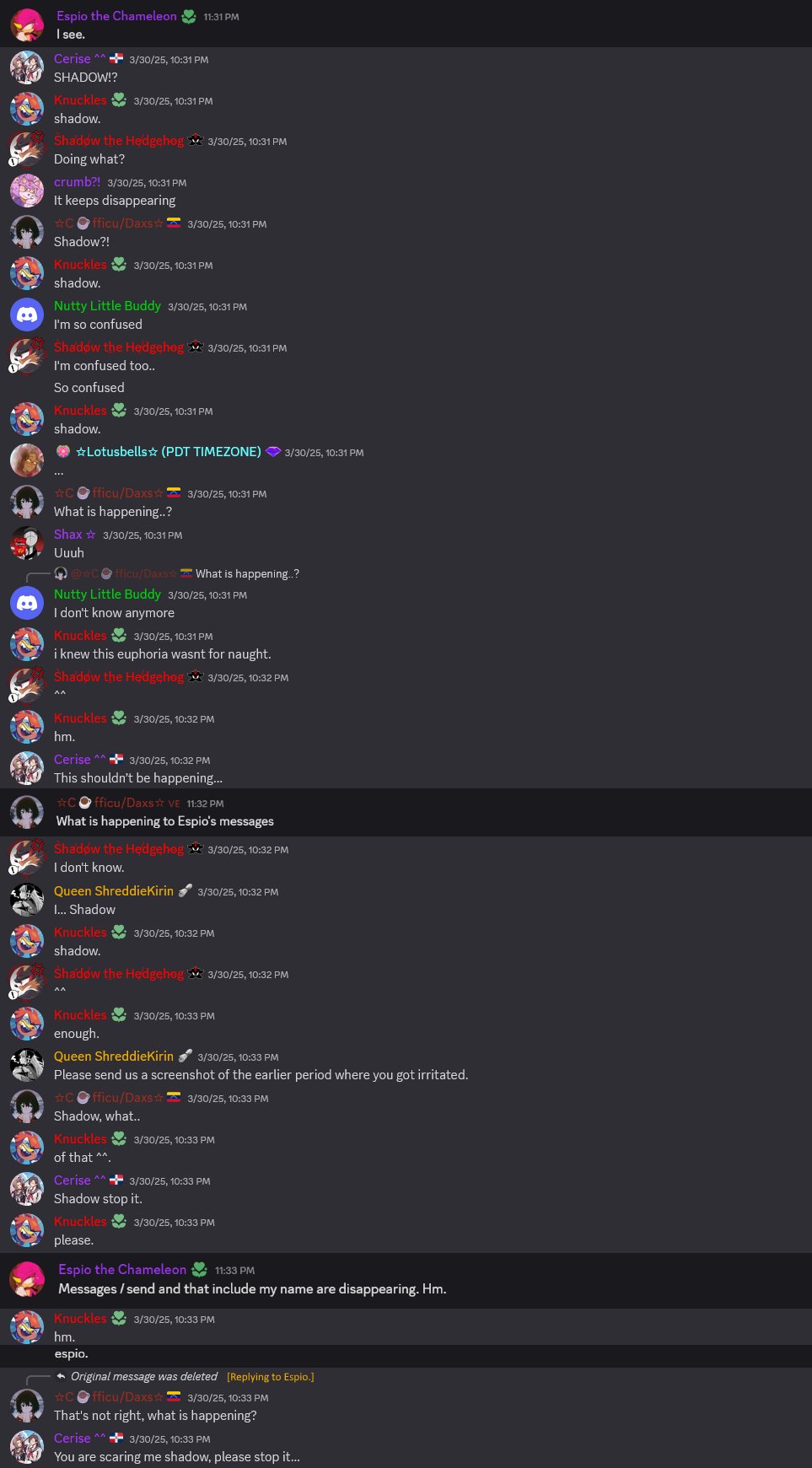812x1468 pixels.
Task: Jump to replied message "What is happening..?"
Action: click(x=247, y=574)
